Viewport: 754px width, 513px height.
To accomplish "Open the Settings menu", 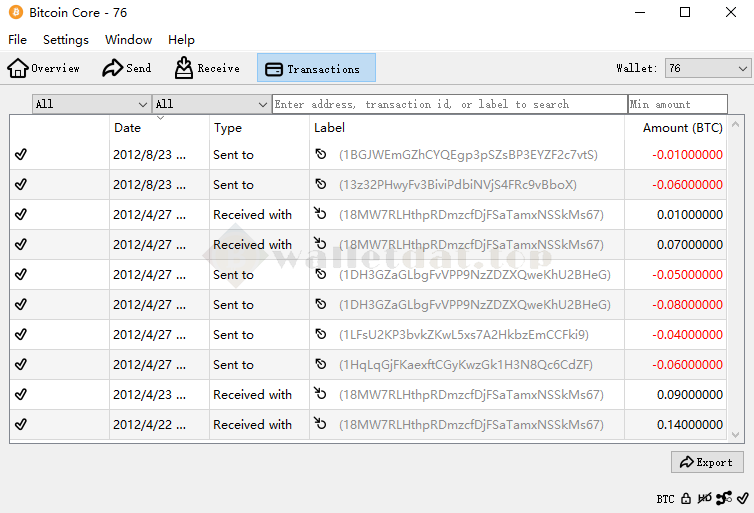I will coord(66,40).
